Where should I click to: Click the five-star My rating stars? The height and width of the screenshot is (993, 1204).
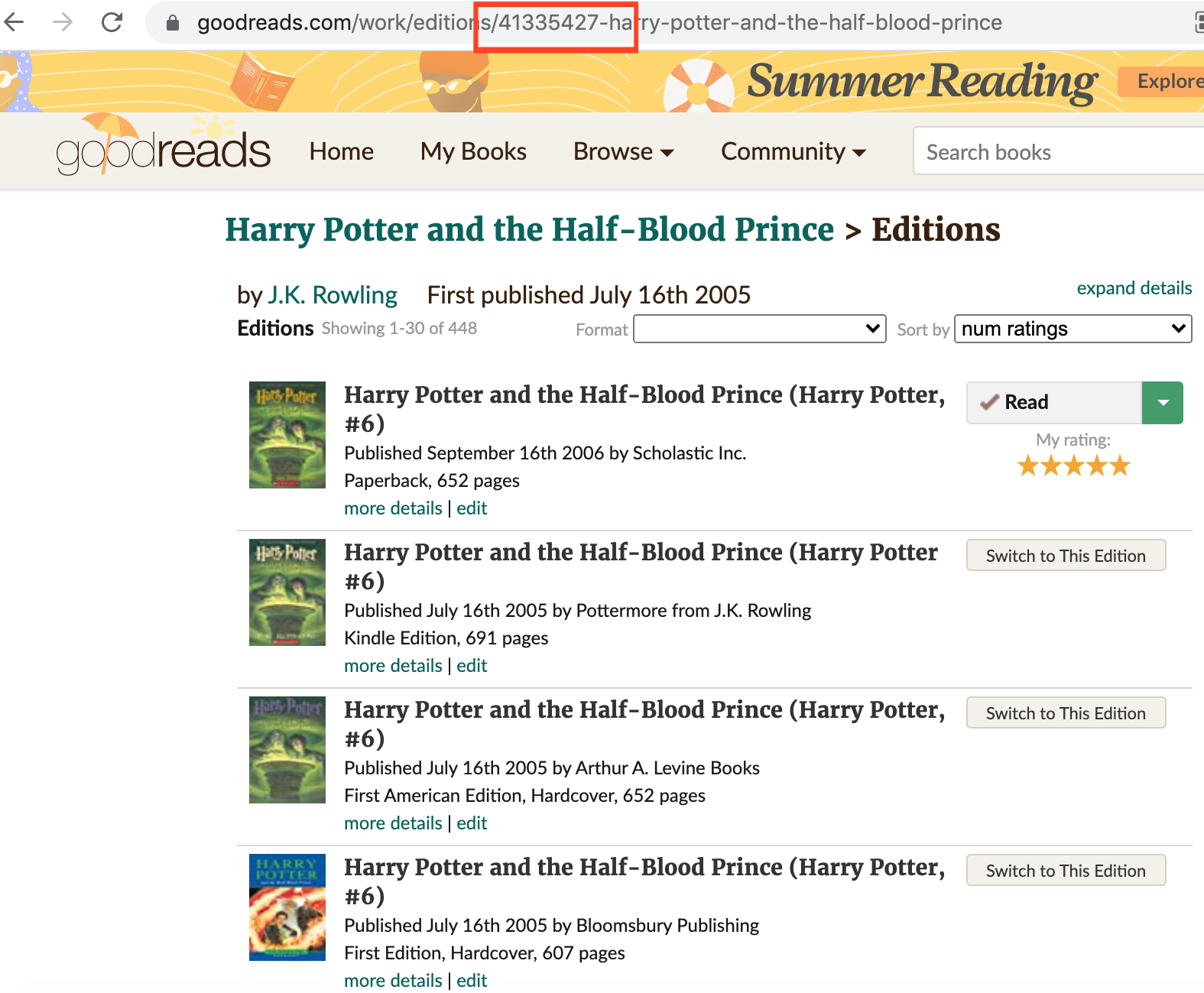(x=1073, y=466)
